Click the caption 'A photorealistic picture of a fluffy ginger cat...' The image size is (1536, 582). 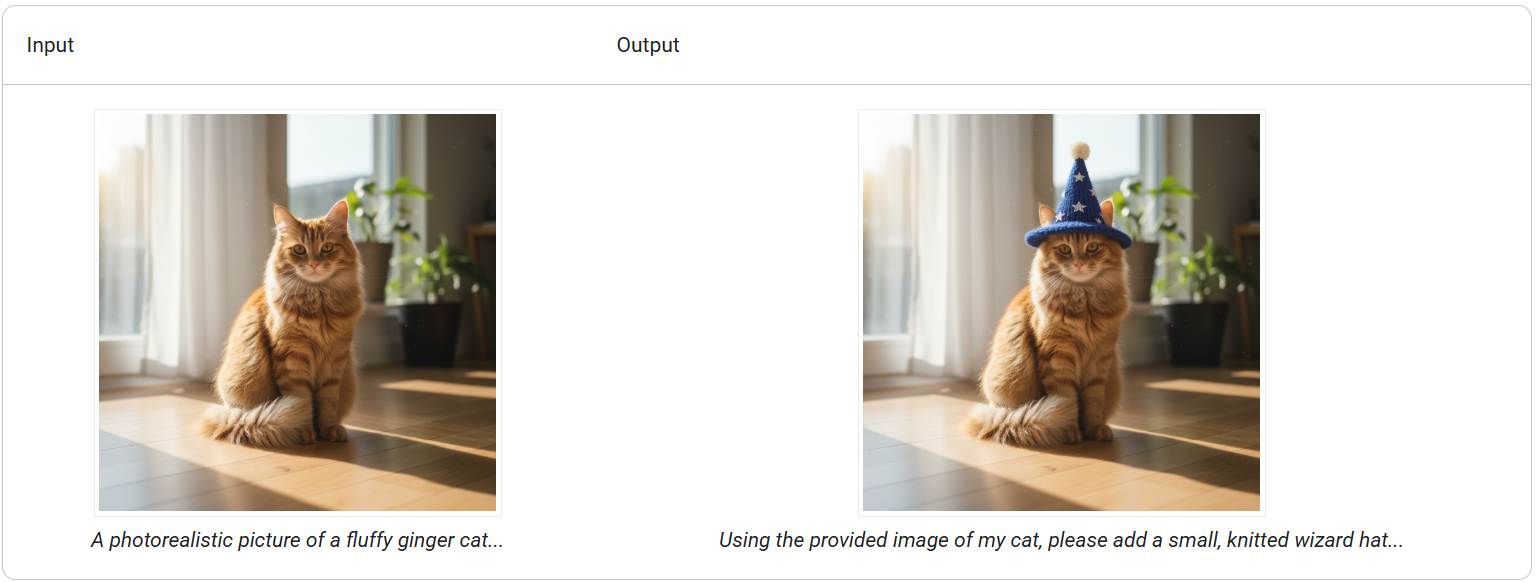click(x=297, y=541)
